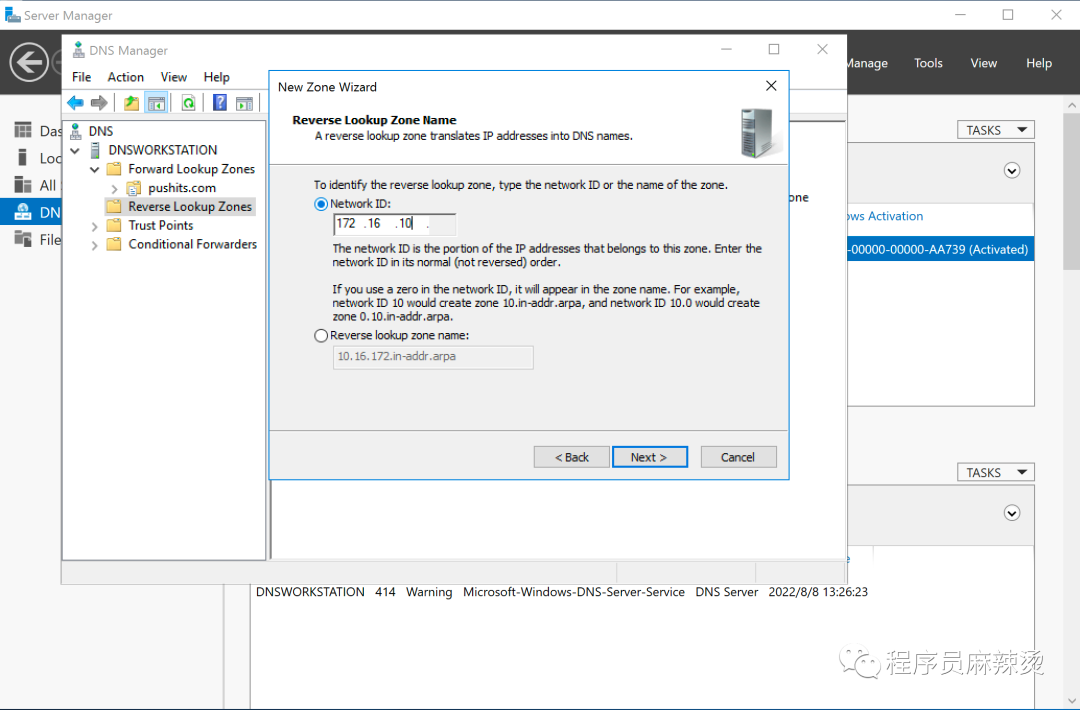
Task: Click the Server Manager round back arrow button
Action: pos(29,63)
